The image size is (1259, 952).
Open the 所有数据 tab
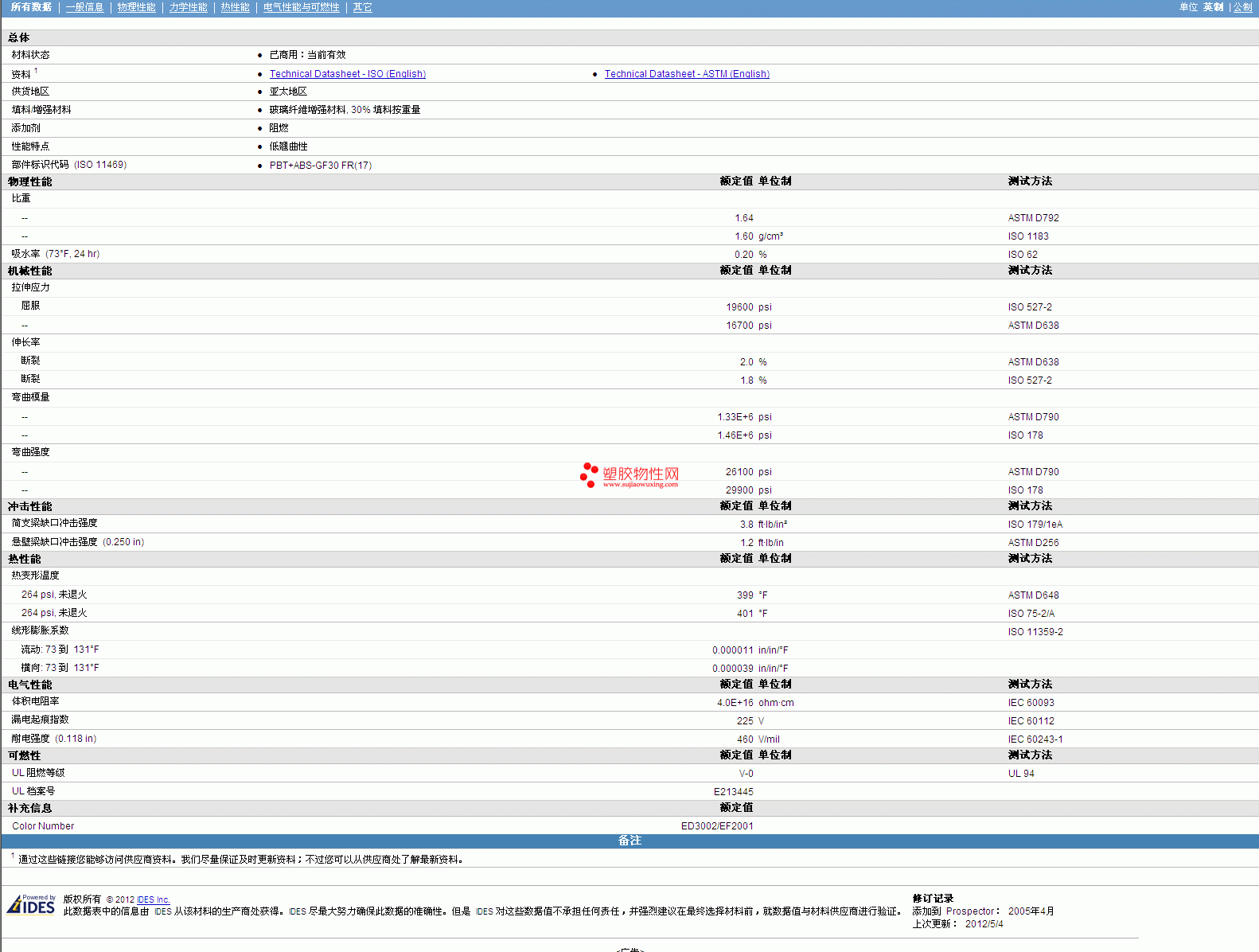tap(31, 7)
